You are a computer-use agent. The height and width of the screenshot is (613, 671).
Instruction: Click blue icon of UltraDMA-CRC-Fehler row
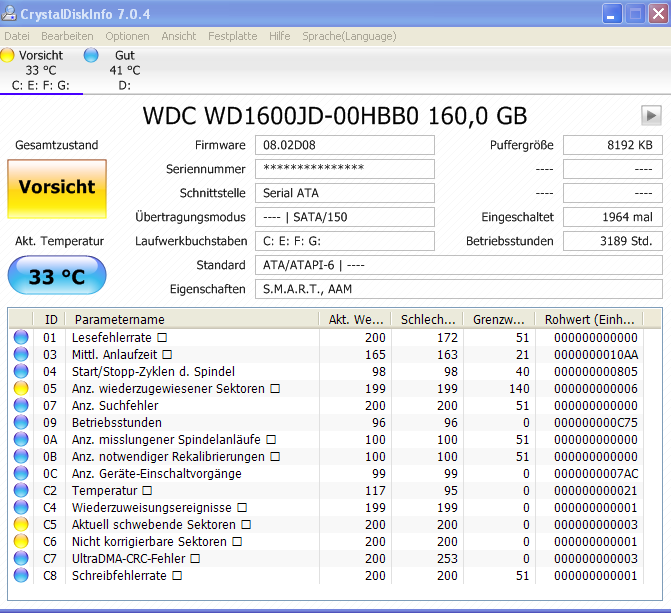[x=21, y=559]
